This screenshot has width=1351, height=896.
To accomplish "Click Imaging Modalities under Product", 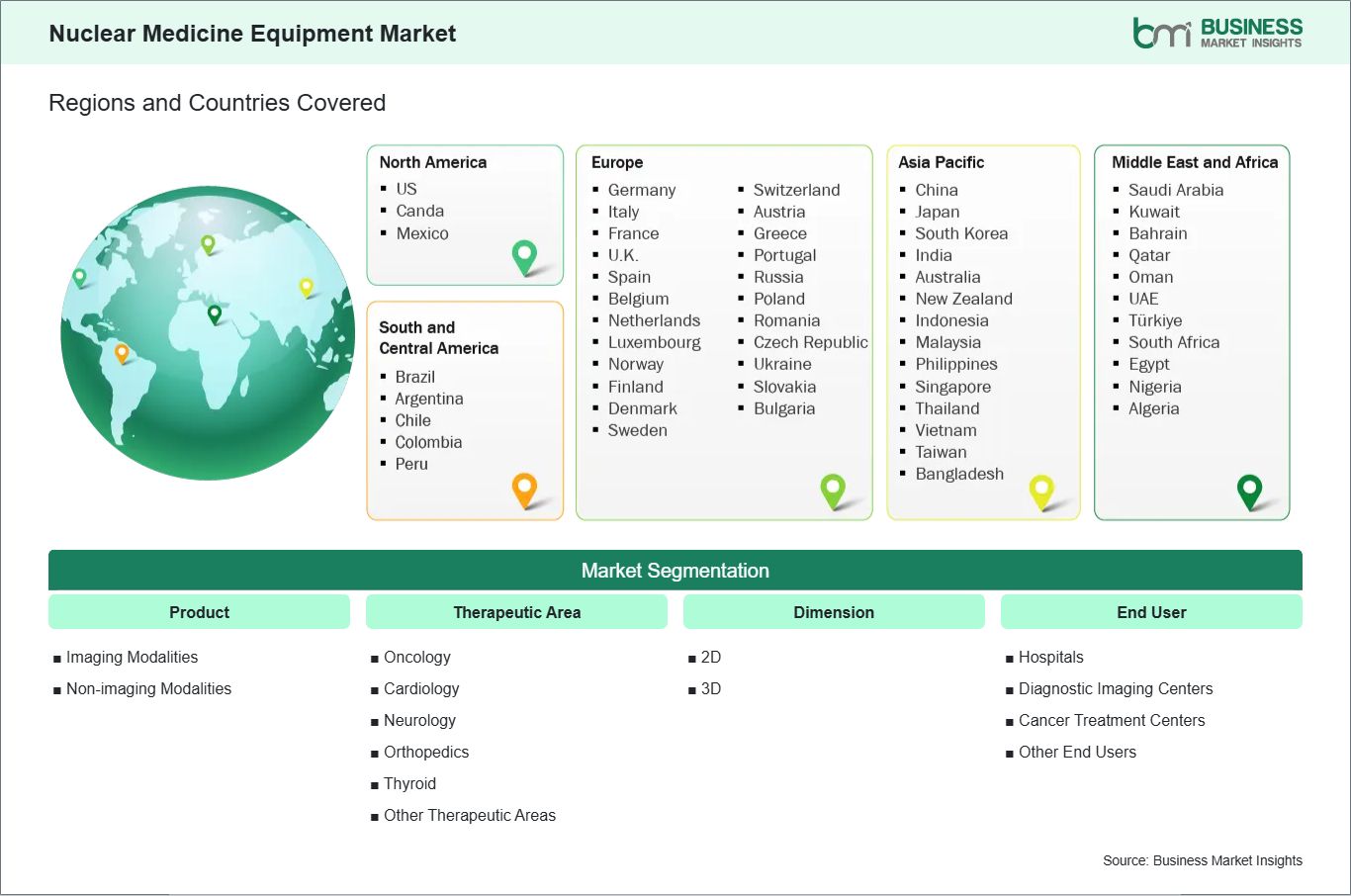I will click(132, 658).
